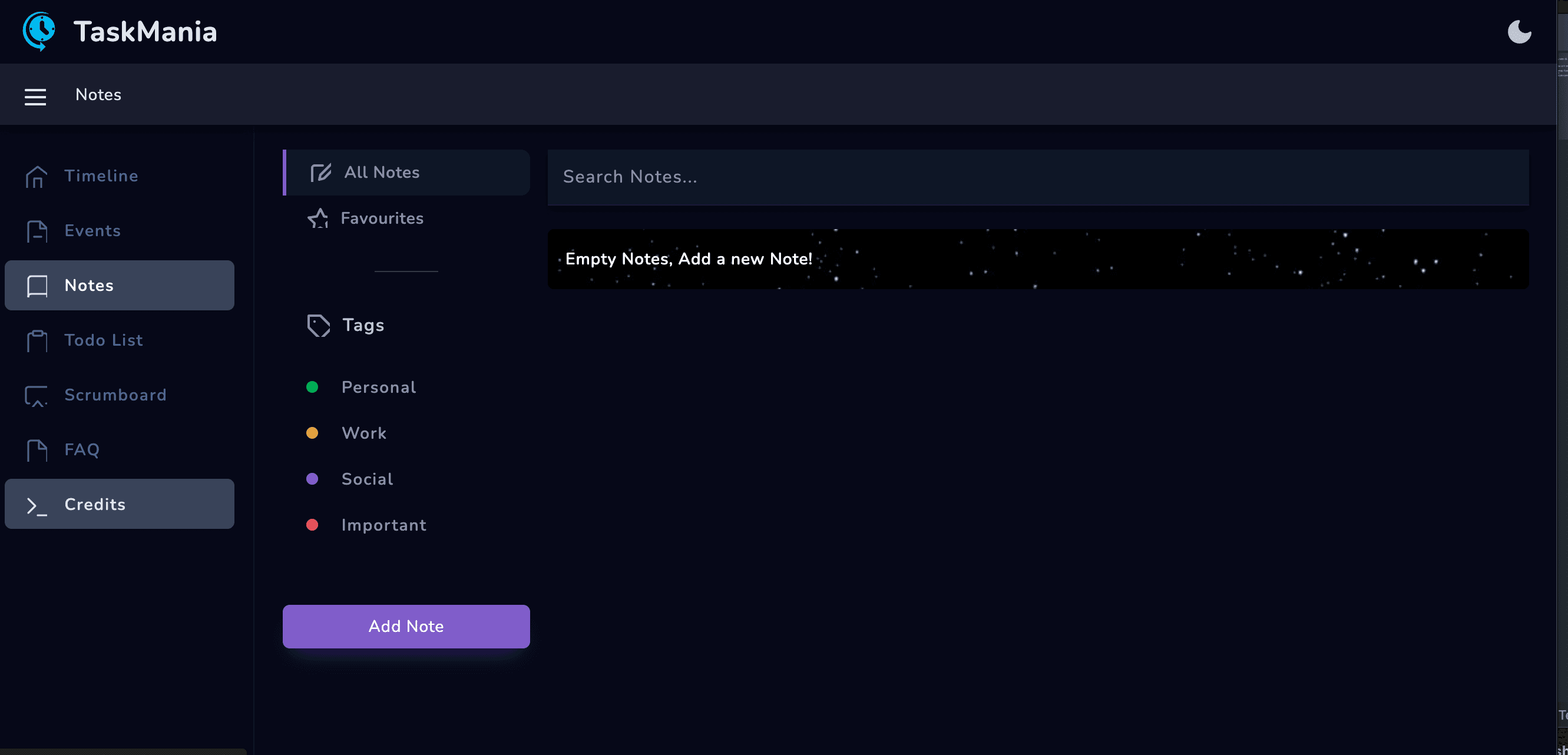Collapse sidebar using hamburger menu icon

pos(35,96)
